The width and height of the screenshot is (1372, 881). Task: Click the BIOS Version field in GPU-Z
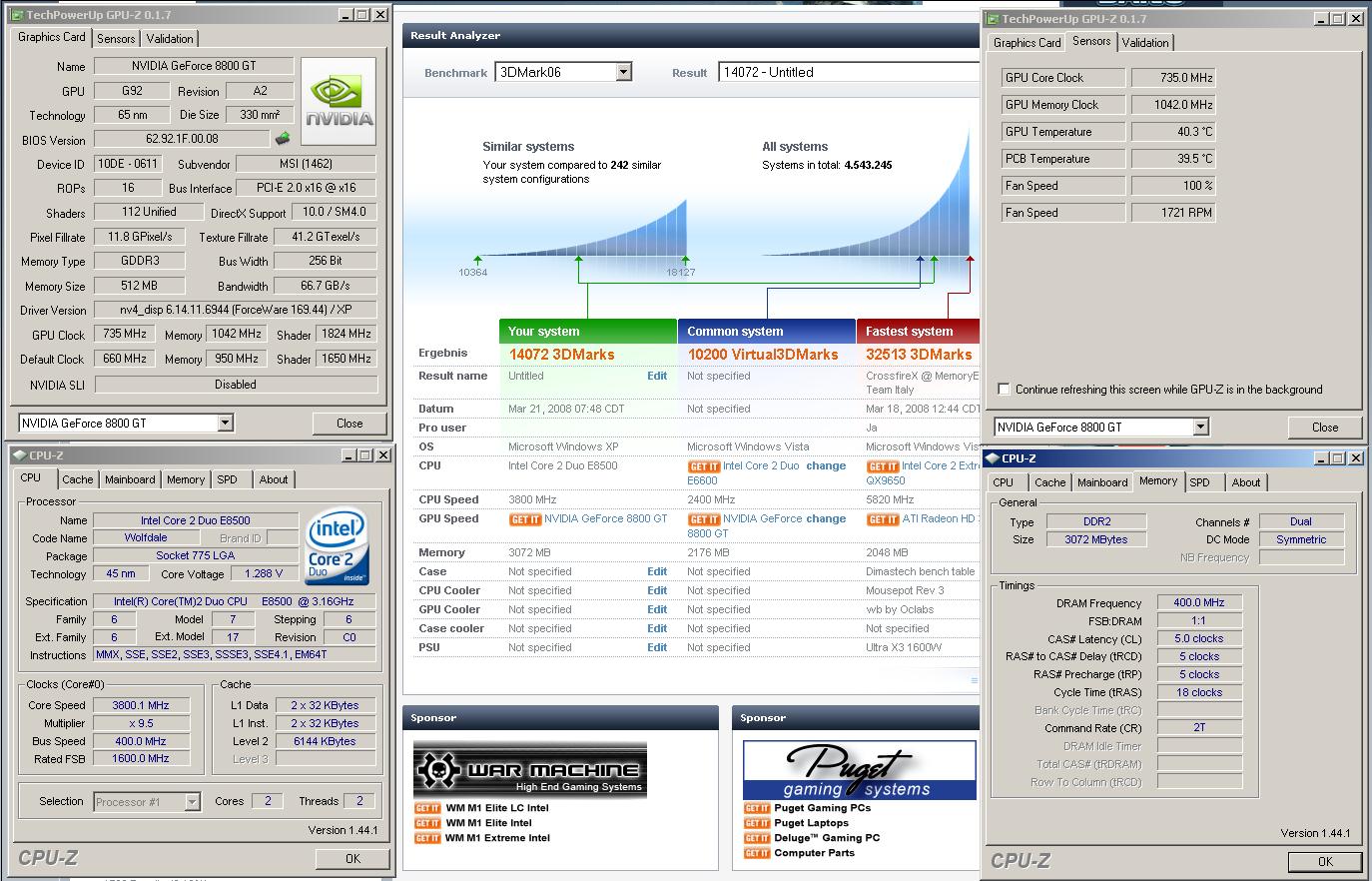(x=183, y=139)
